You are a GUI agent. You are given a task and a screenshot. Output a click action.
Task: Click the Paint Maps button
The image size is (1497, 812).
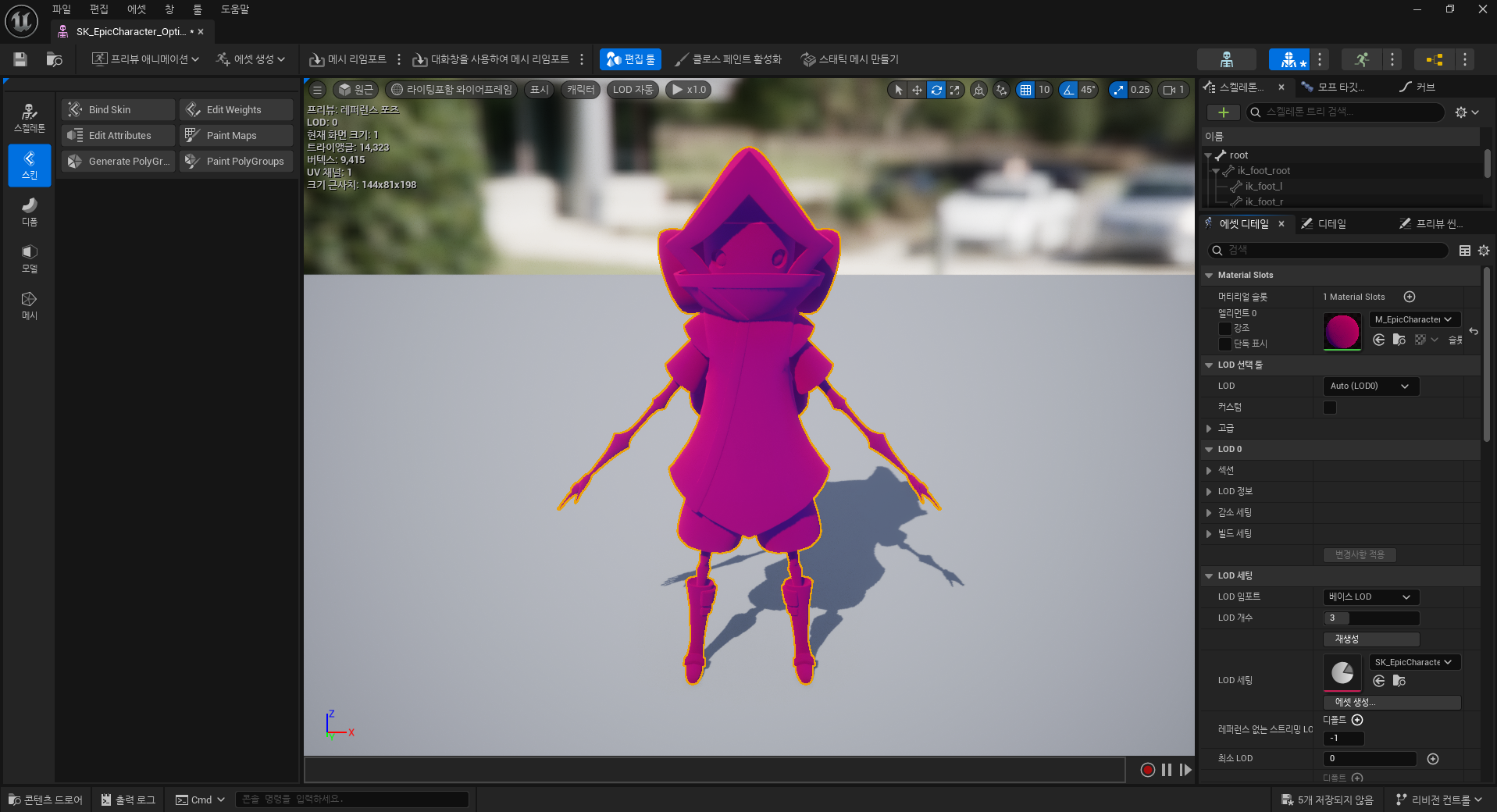pyautogui.click(x=236, y=136)
